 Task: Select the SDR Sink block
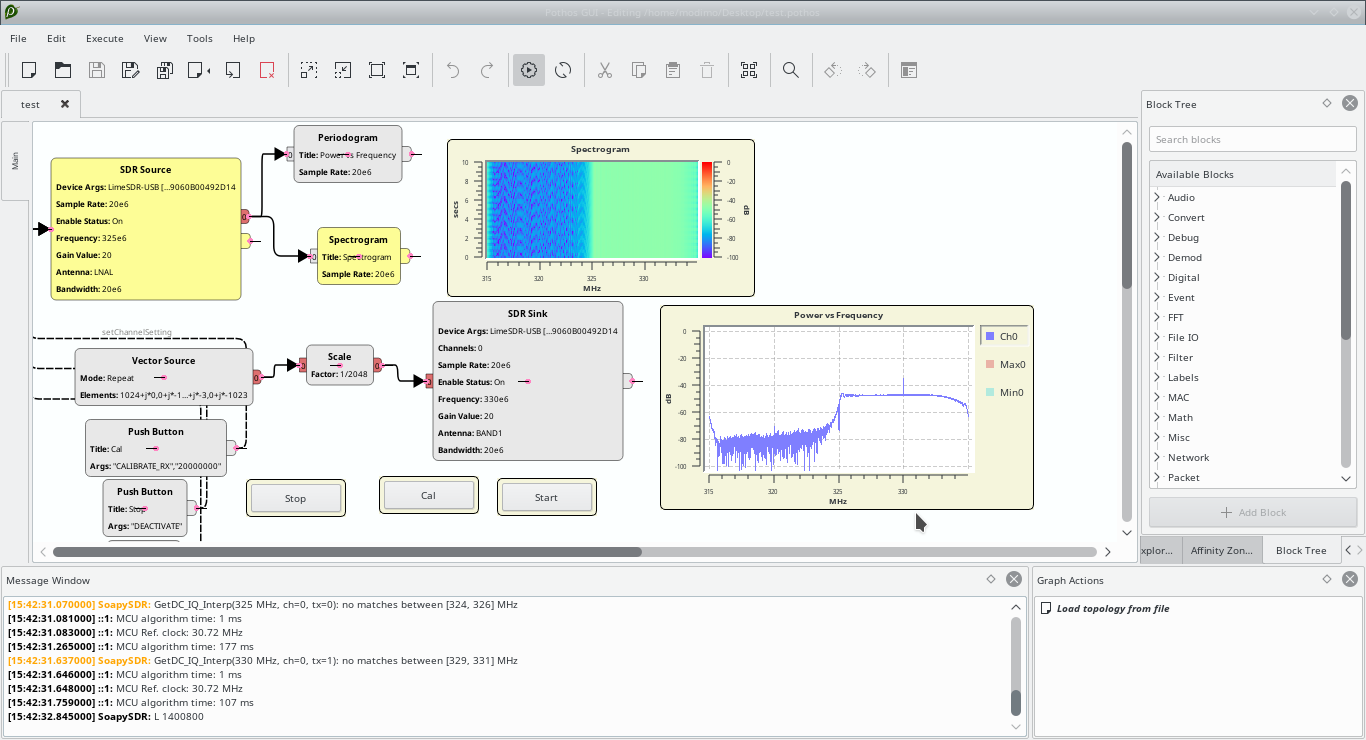[x=528, y=381]
